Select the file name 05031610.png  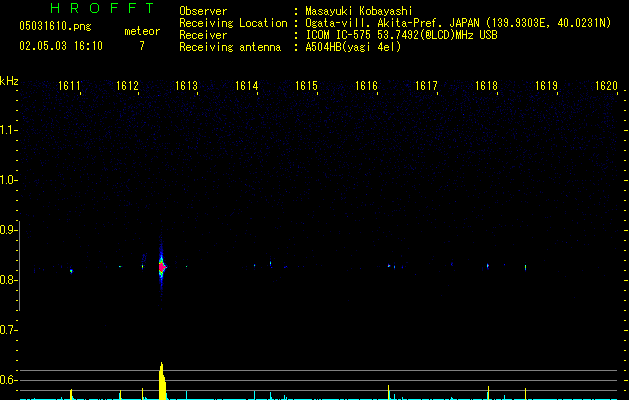[x=55, y=27]
